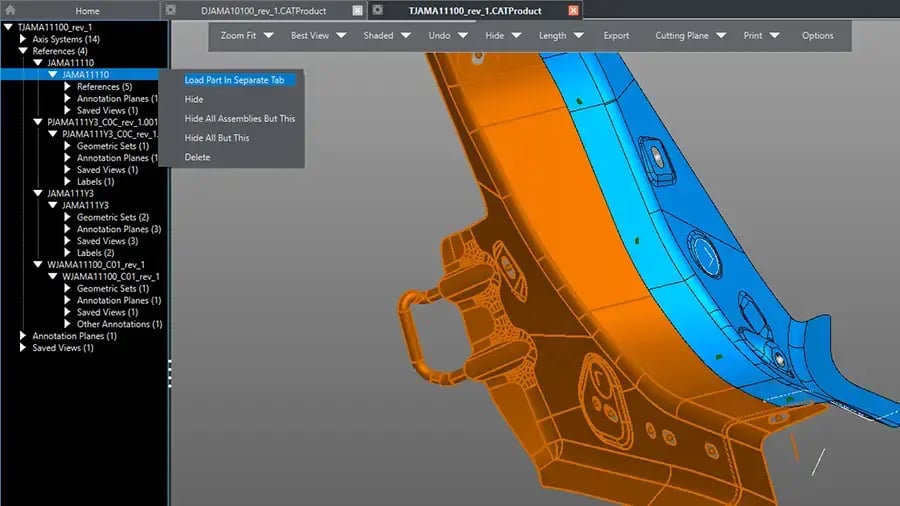The width and height of the screenshot is (900, 506).
Task: Choose Delete from the context menu
Action: point(197,157)
